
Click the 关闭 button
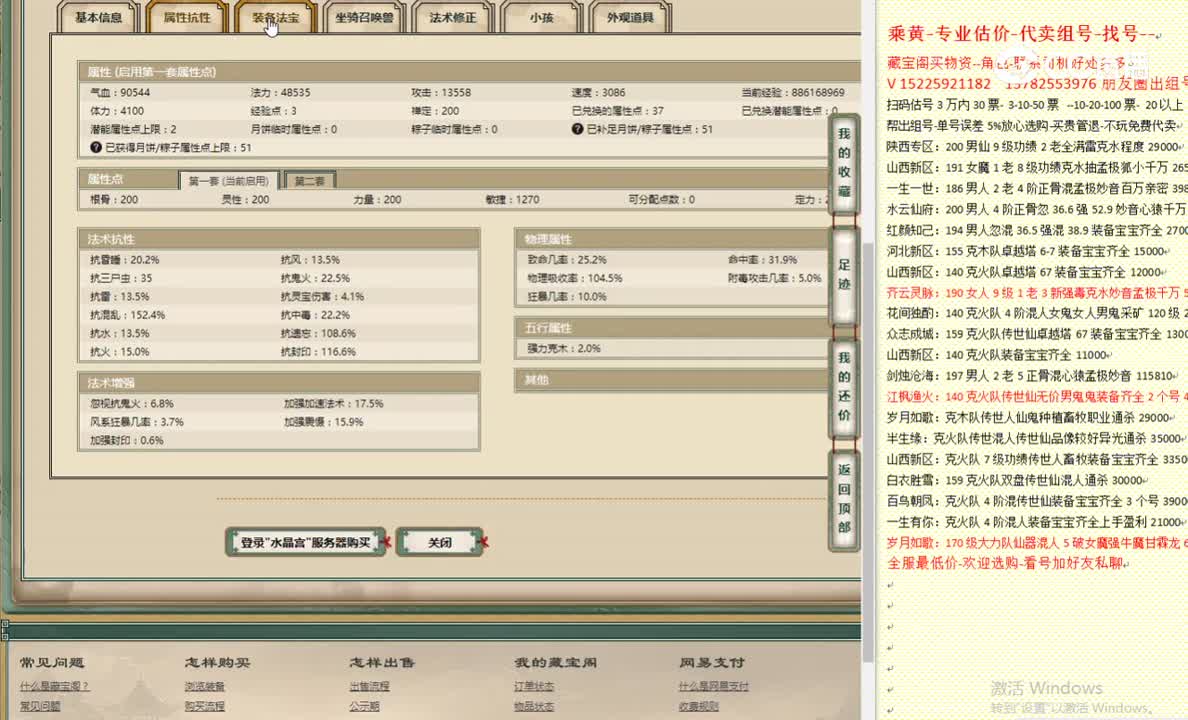[439, 542]
